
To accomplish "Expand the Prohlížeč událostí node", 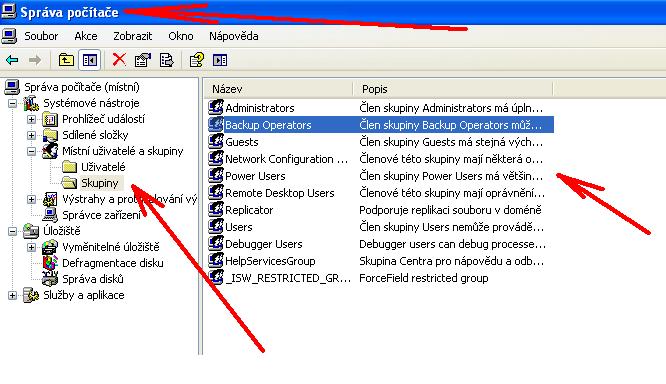I will pos(31,119).
